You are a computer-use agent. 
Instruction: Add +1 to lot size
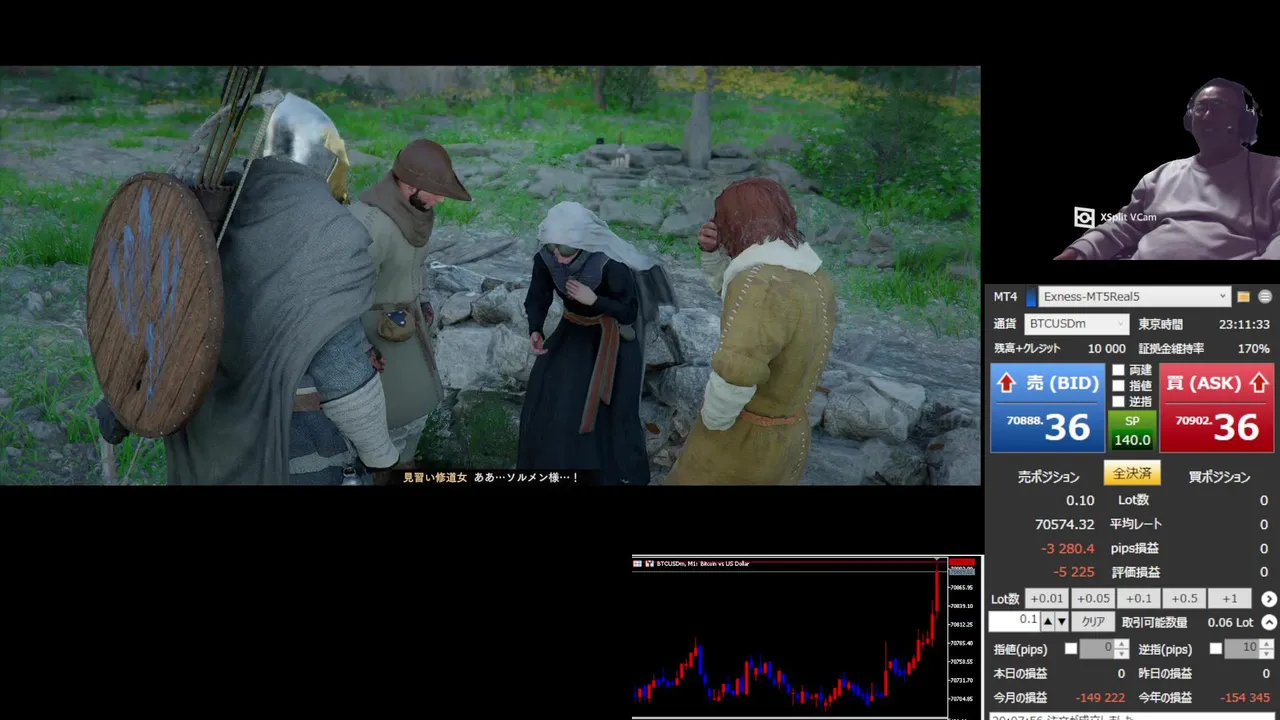click(1230, 599)
